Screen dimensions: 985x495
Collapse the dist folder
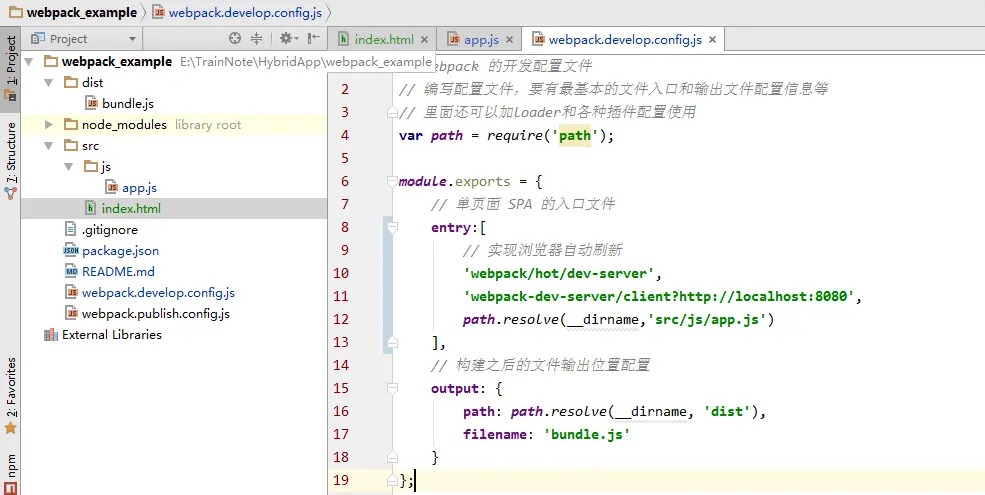(x=49, y=83)
